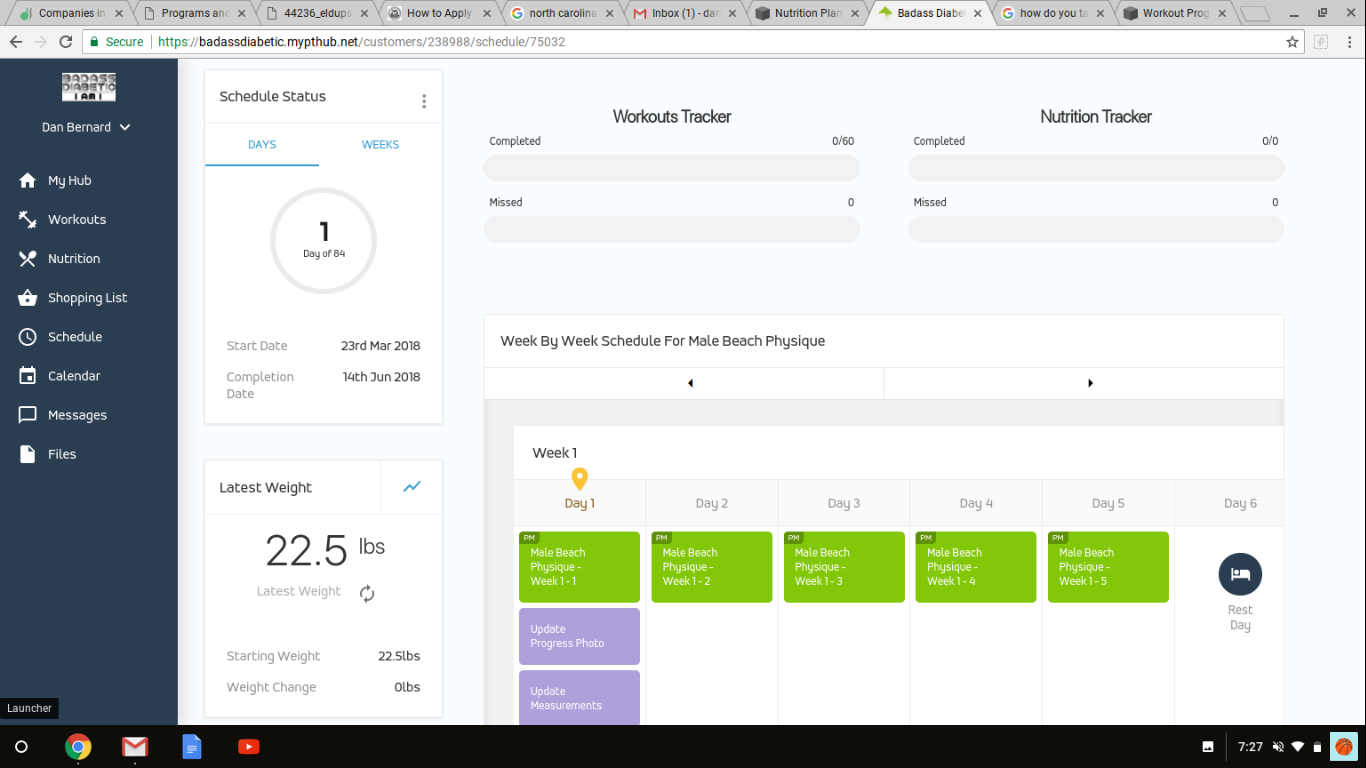Click Update Progress Photo card
Viewport: 1366px width, 768px height.
click(x=579, y=636)
